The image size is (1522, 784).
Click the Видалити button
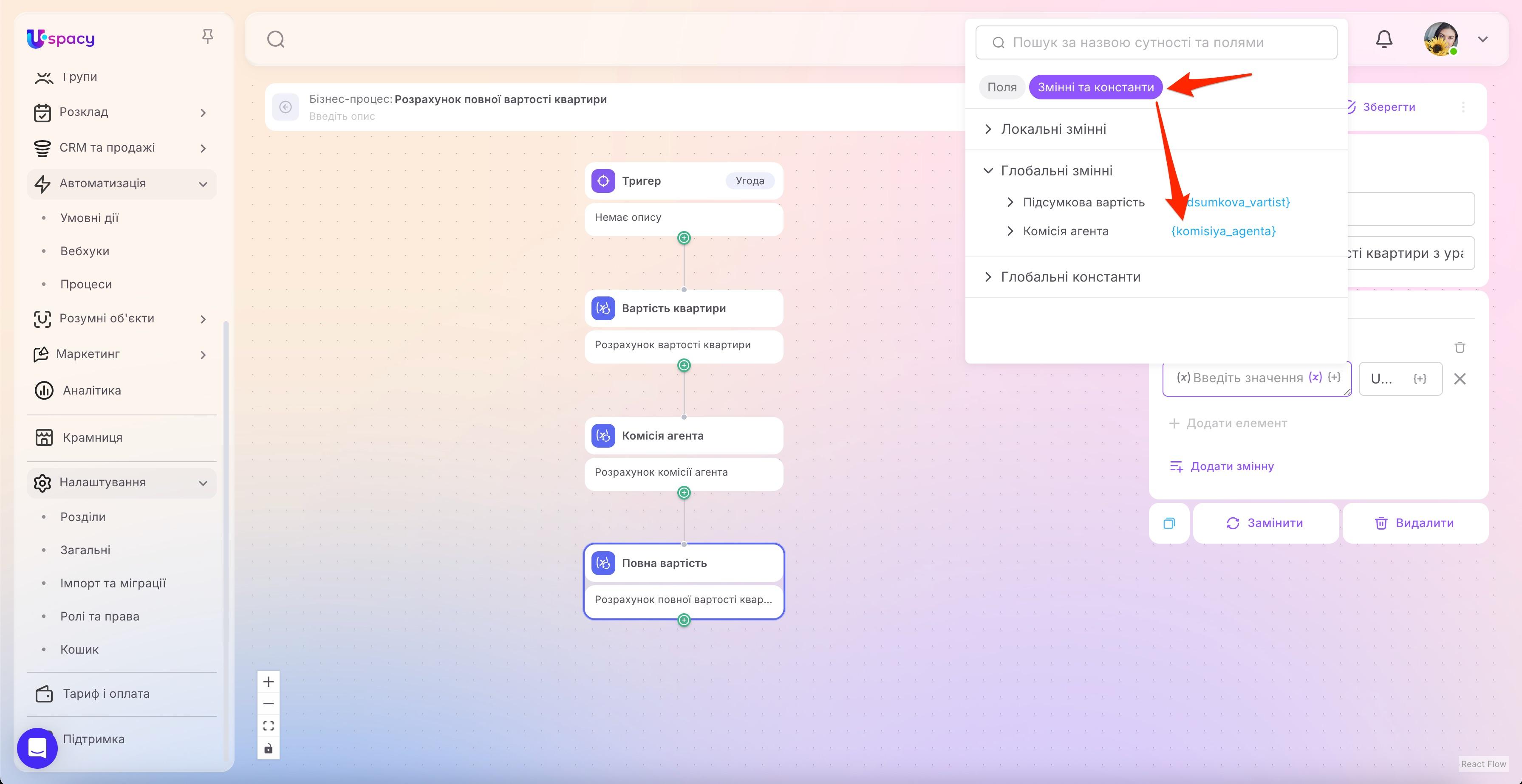[x=1415, y=523]
